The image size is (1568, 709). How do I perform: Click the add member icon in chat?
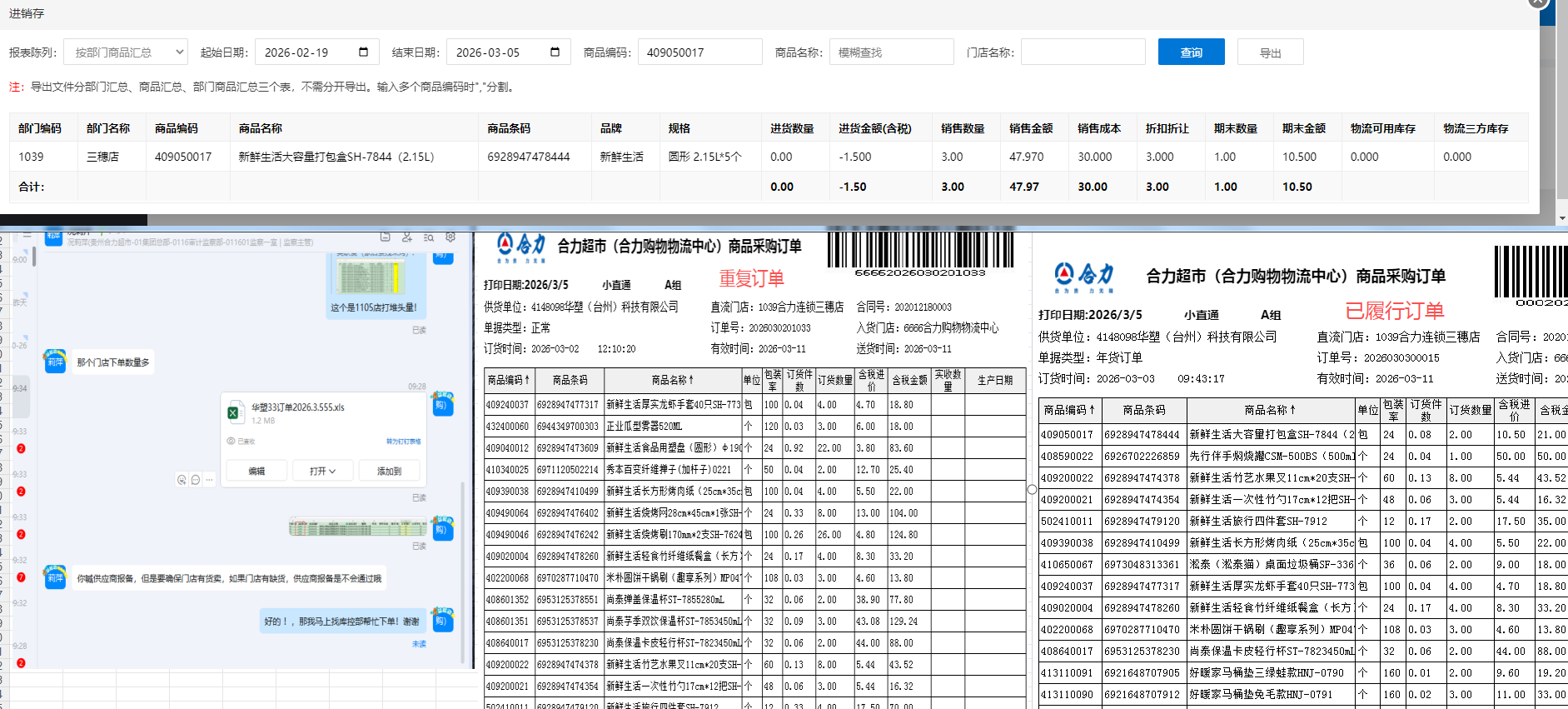pyautogui.click(x=406, y=237)
